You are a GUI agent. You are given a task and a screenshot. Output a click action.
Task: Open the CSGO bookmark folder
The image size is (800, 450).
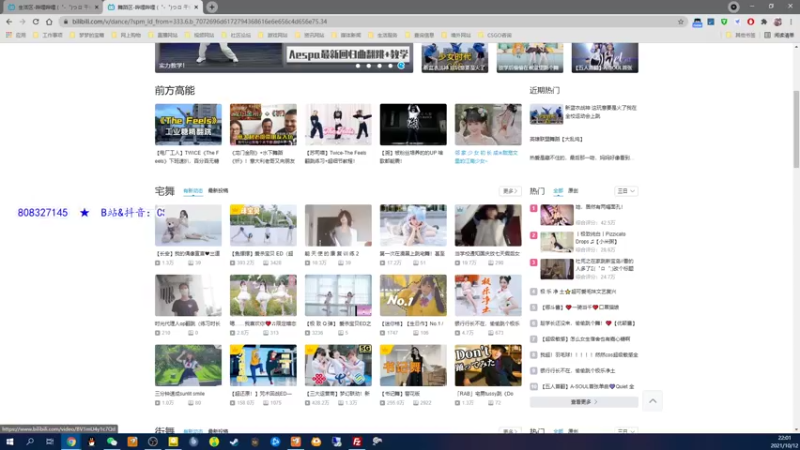pos(494,35)
